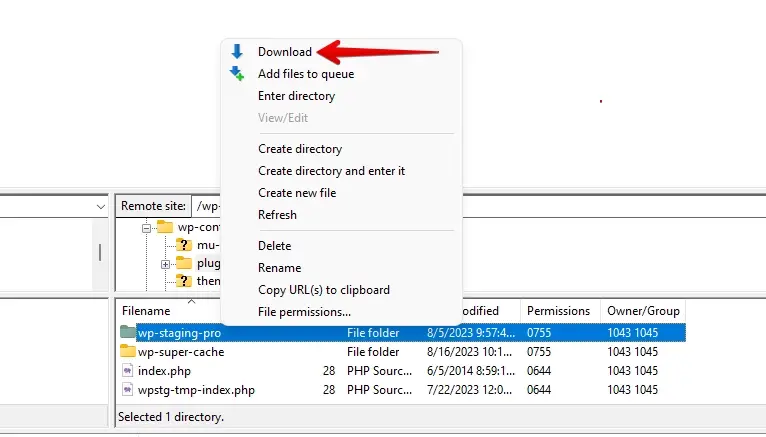Collapse the wp-content tree node
766x437 pixels.
(146, 228)
